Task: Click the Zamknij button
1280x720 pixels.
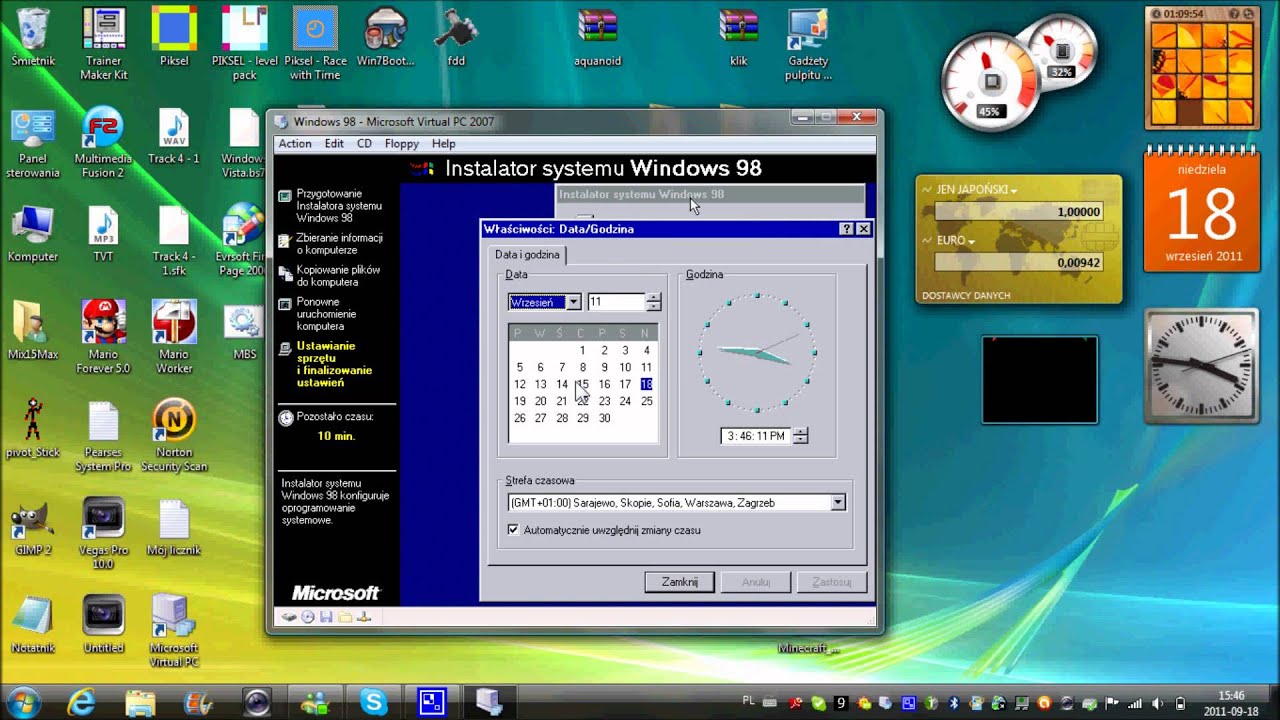Action: coord(680,582)
